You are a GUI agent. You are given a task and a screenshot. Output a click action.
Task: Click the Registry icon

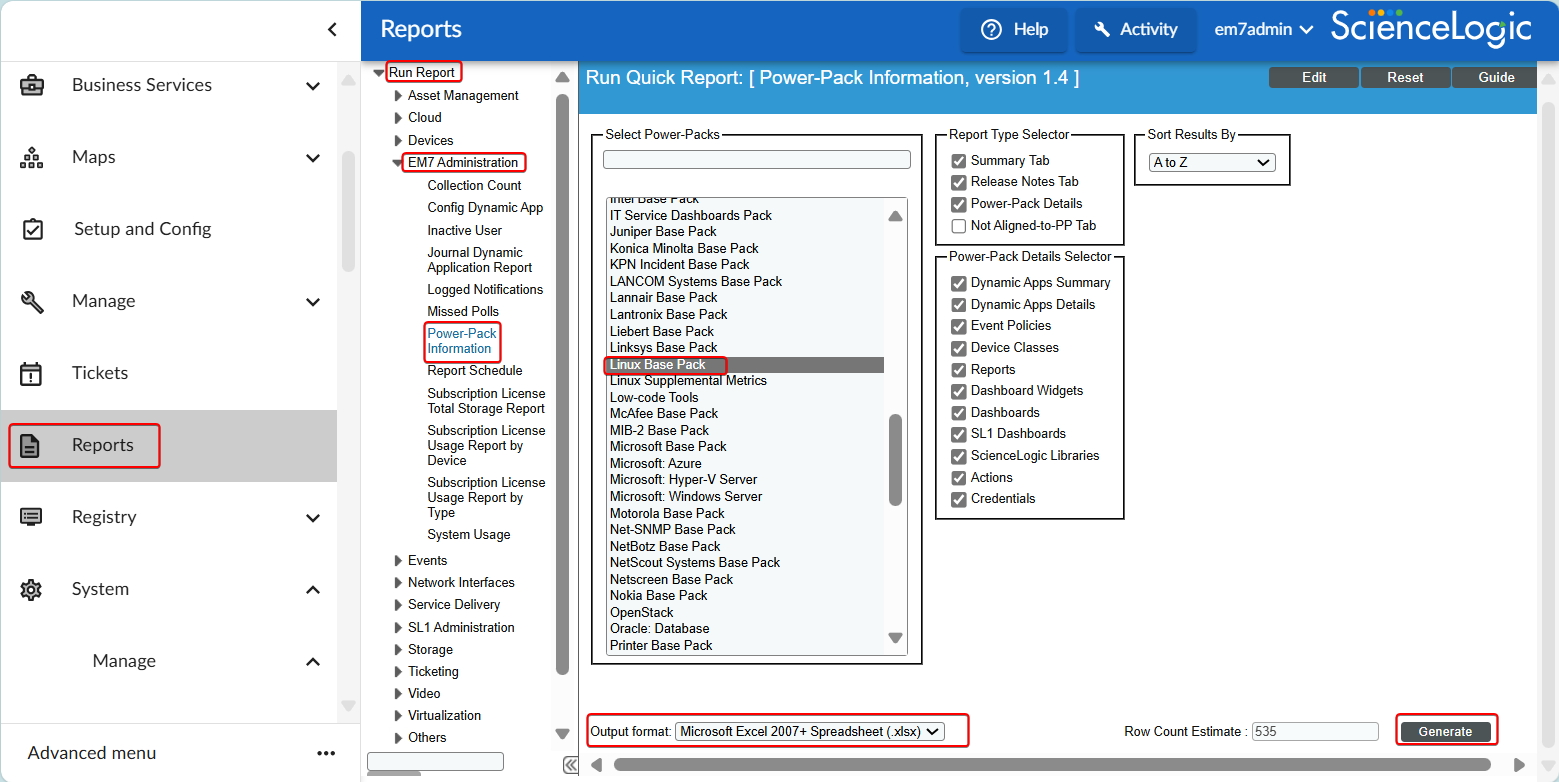point(33,516)
